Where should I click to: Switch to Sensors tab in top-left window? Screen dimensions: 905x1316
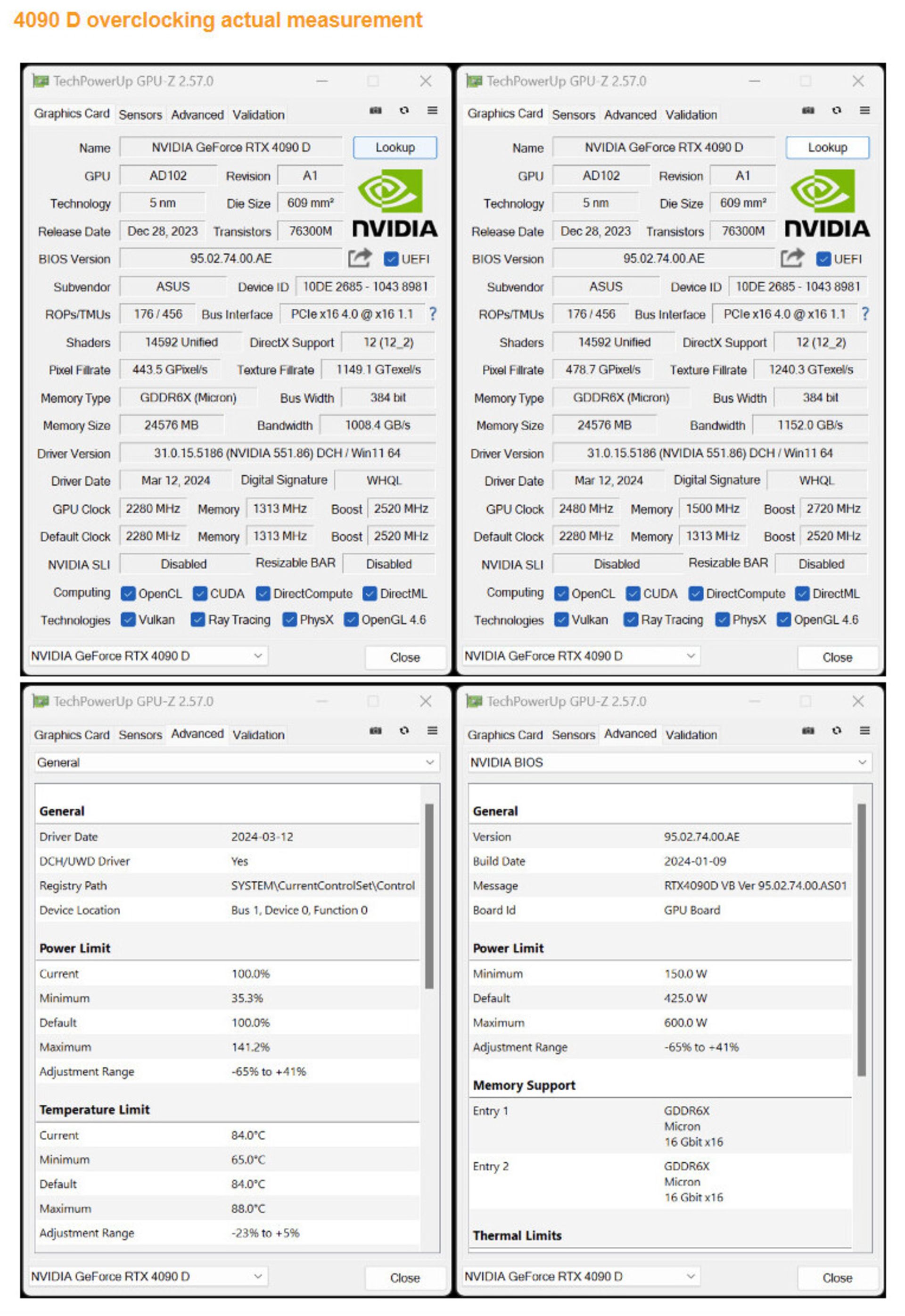[x=140, y=115]
